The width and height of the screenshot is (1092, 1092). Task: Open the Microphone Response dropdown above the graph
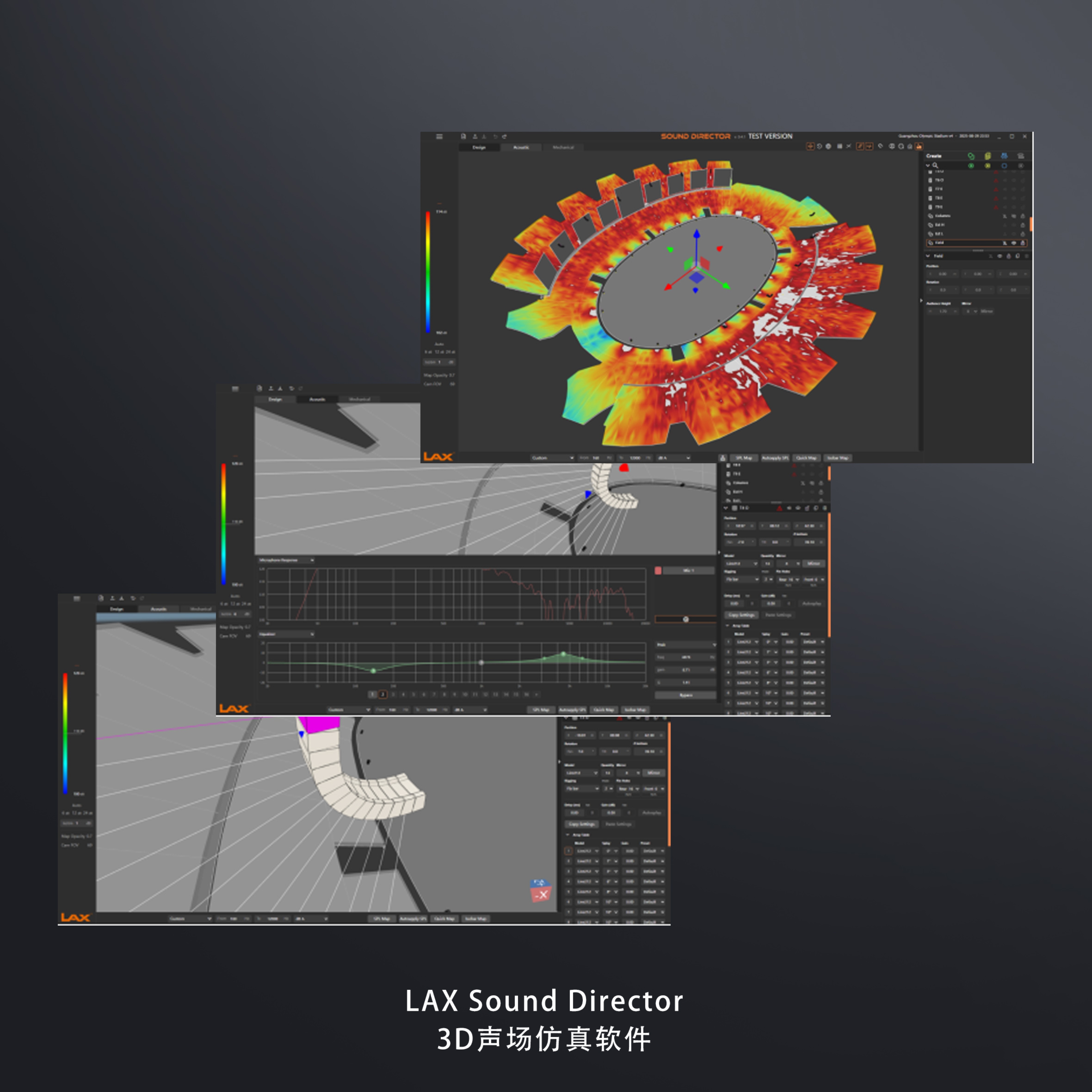click(286, 560)
